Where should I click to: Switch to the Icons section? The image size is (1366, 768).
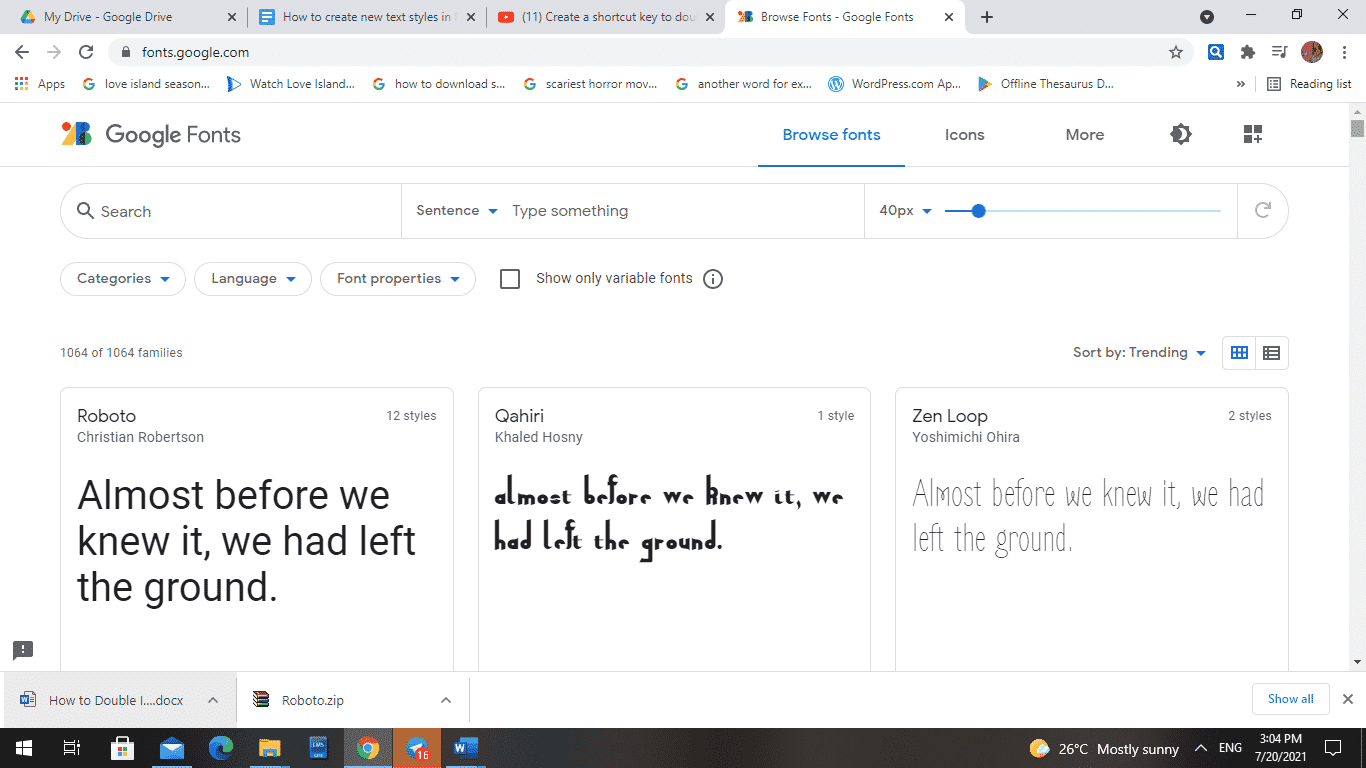964,134
